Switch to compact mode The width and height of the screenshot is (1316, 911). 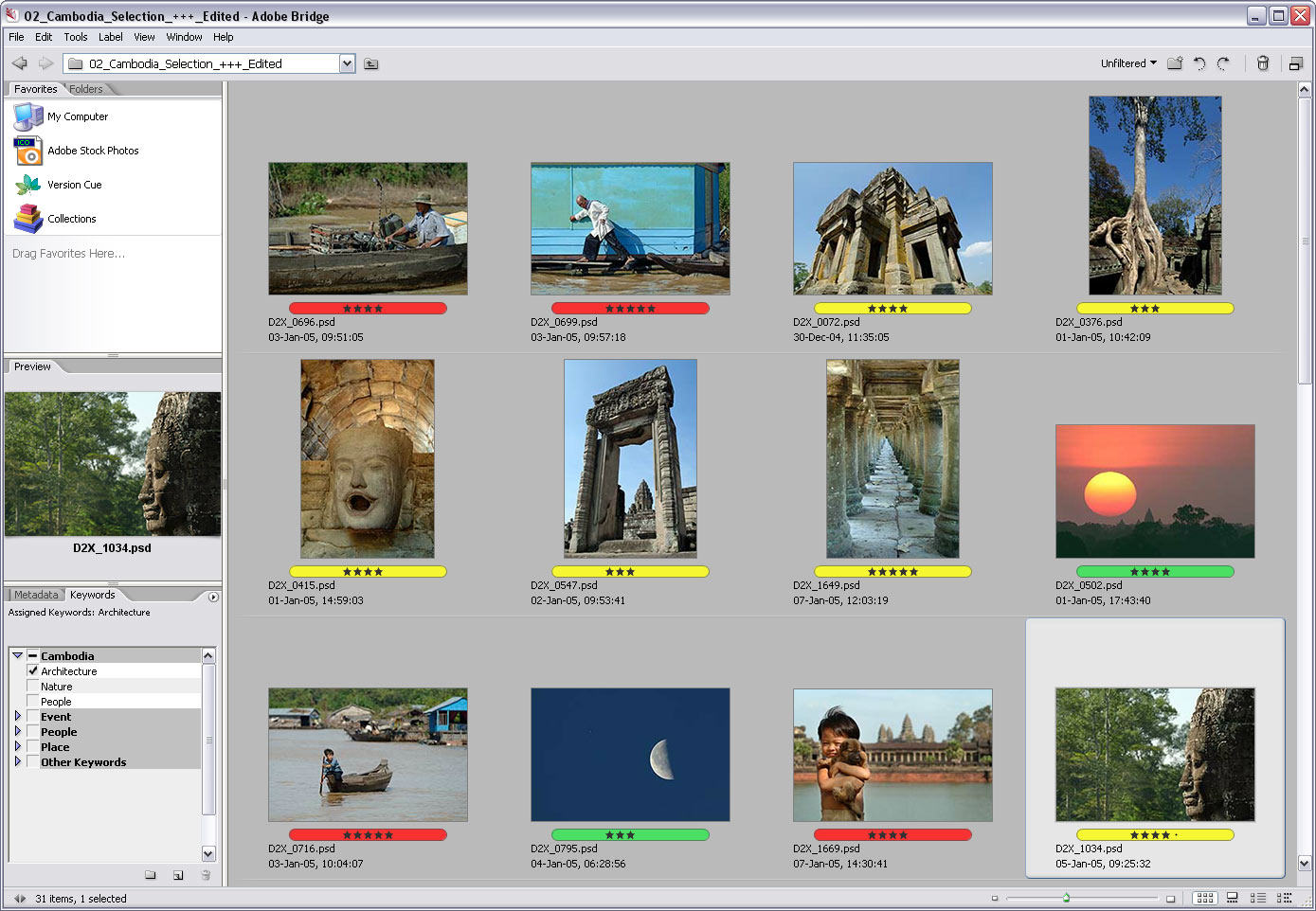(1295, 63)
